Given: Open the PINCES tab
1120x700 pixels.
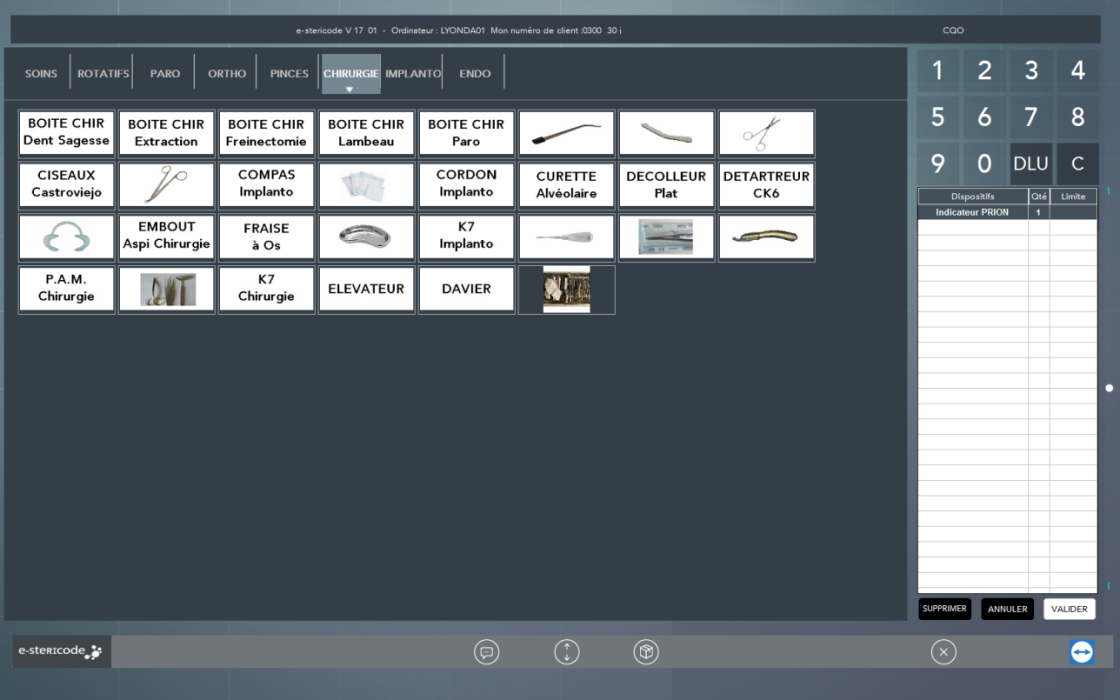Looking at the screenshot, I should pyautogui.click(x=289, y=73).
